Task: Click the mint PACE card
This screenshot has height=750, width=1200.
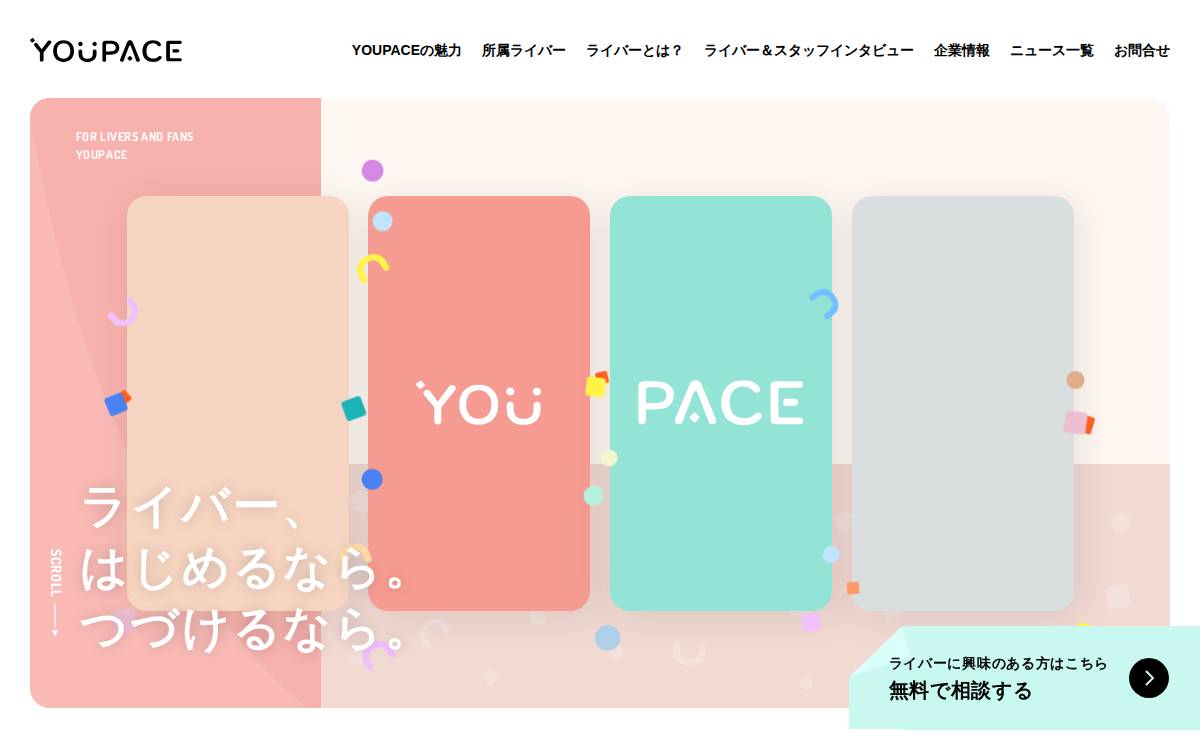Action: click(721, 403)
